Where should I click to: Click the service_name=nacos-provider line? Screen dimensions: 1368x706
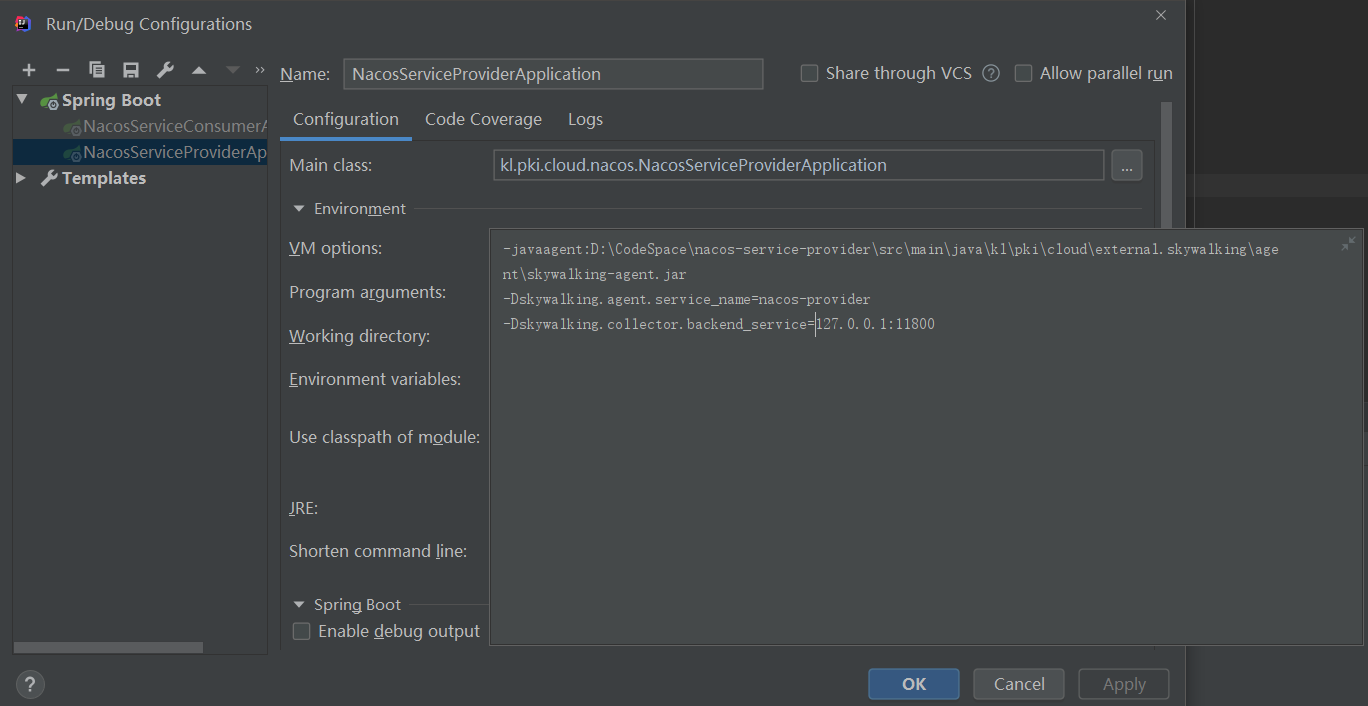(x=686, y=299)
